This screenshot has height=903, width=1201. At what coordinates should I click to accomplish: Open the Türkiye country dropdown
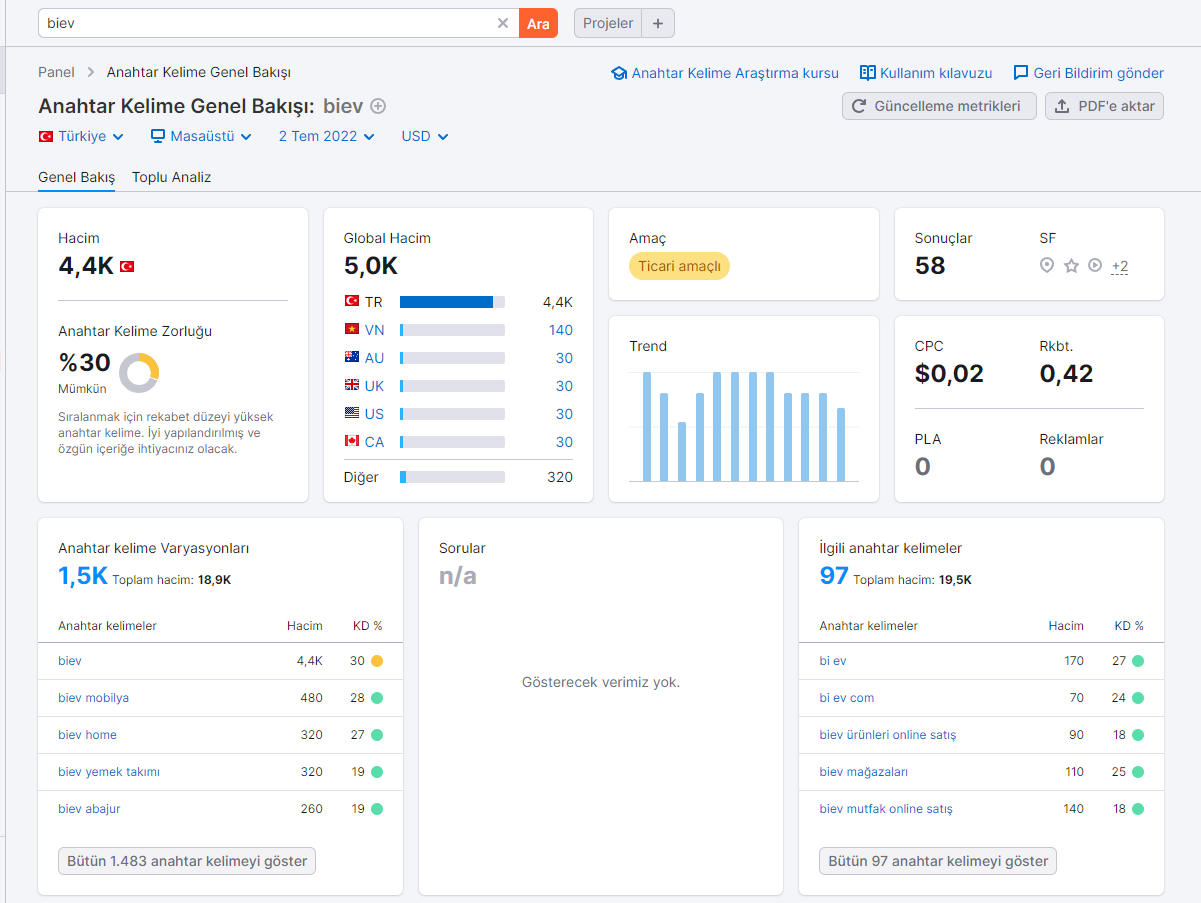pyautogui.click(x=81, y=136)
